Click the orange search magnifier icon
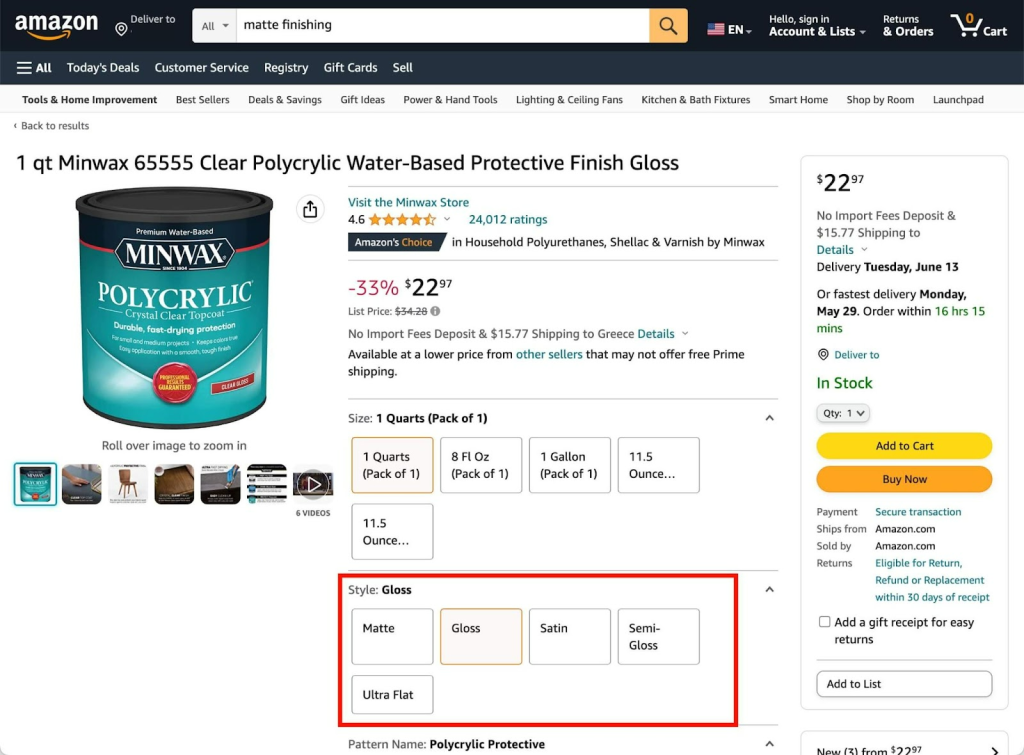The width and height of the screenshot is (1024, 755). pos(668,25)
